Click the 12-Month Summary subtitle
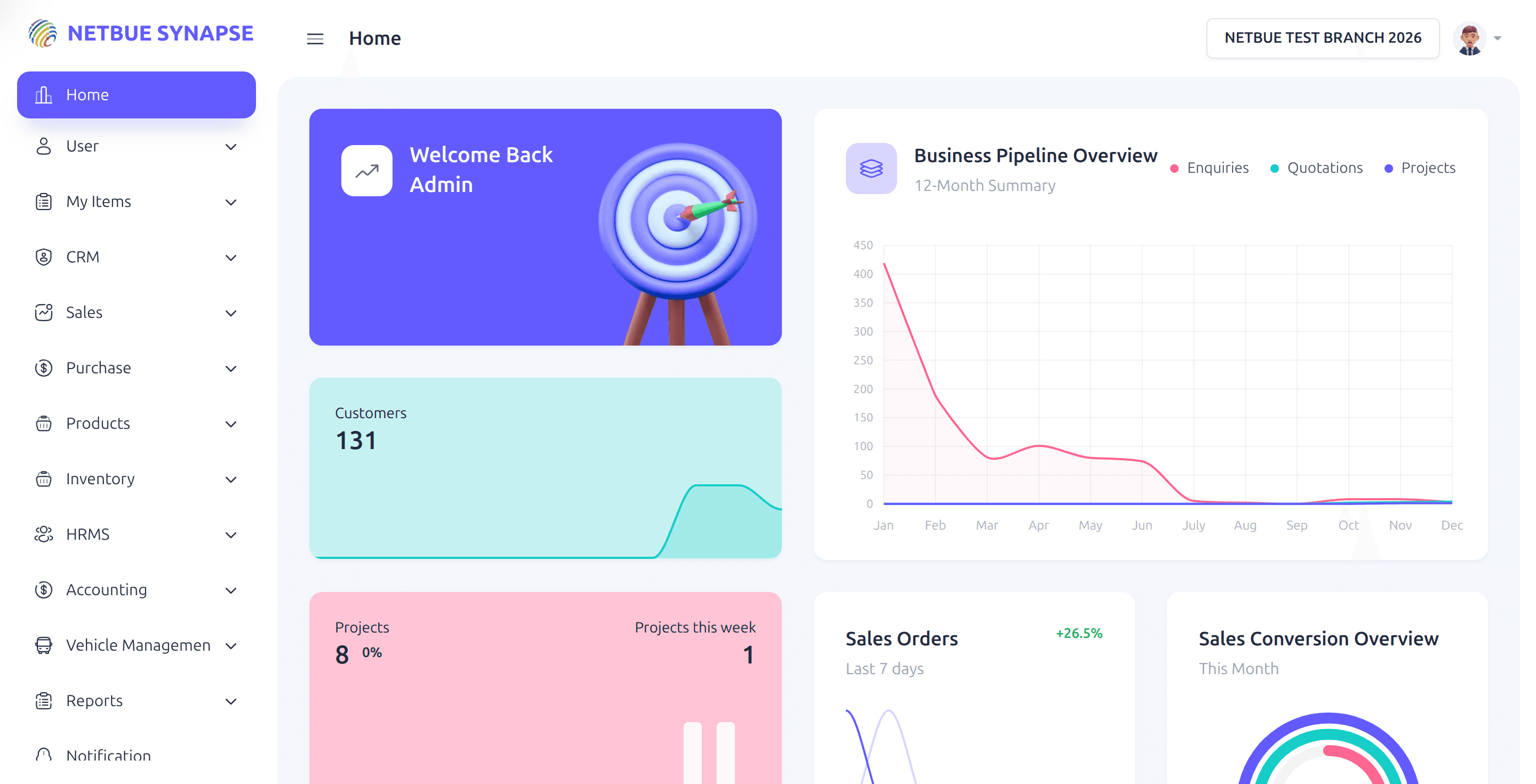Image resolution: width=1536 pixels, height=784 pixels. pyautogui.click(x=985, y=186)
